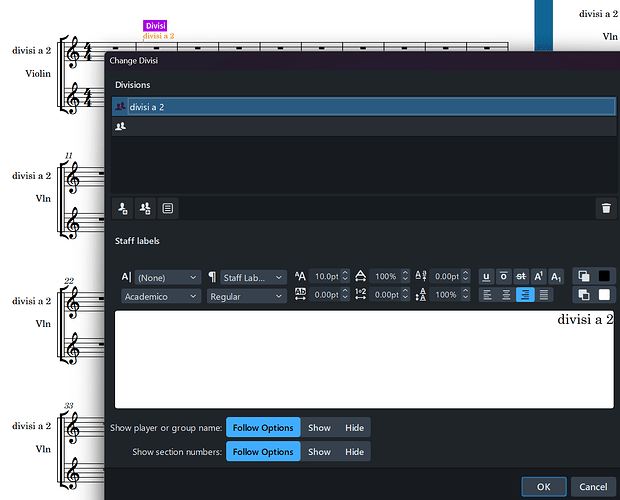The height and width of the screenshot is (500, 620).
Task: Apply superscript formatting
Action: coord(538,276)
